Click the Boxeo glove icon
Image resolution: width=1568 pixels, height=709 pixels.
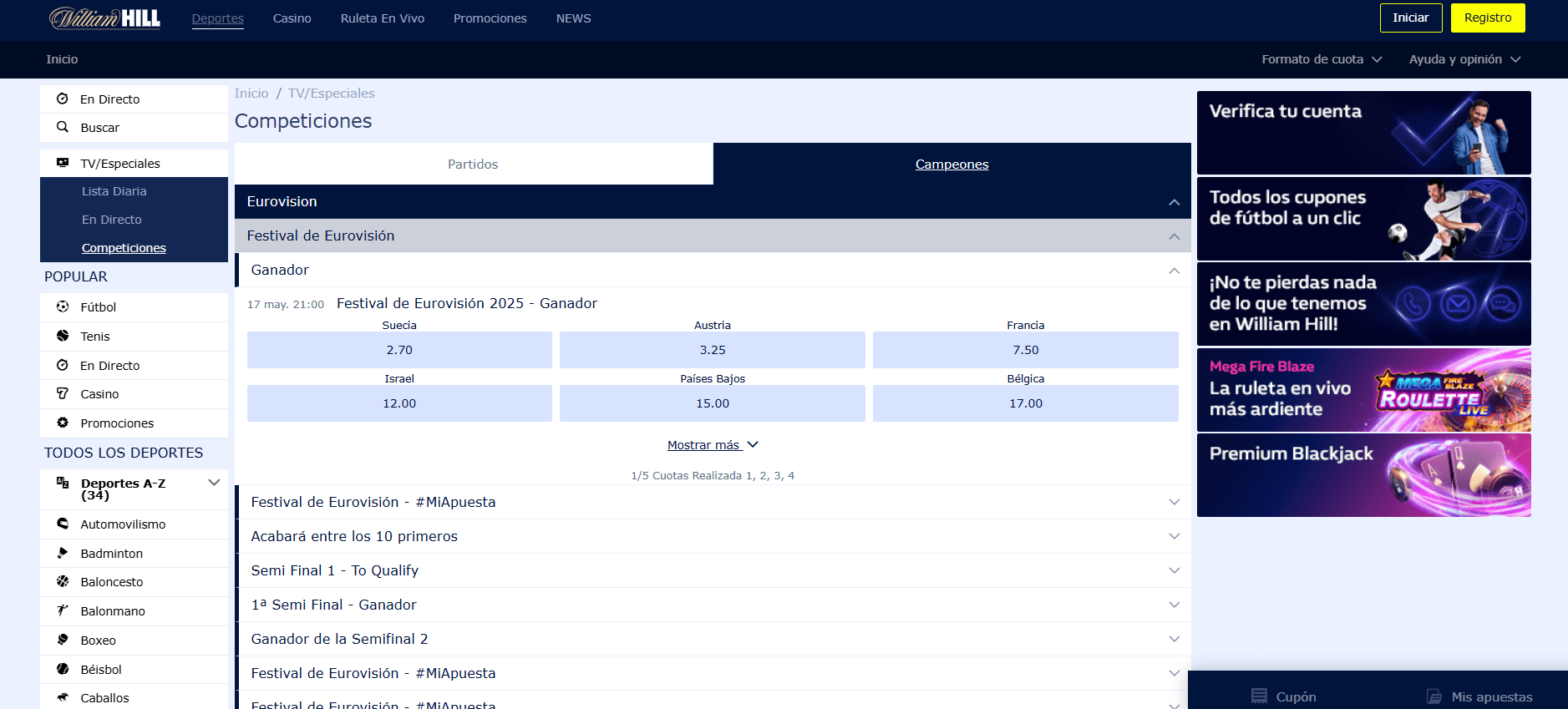pos(63,640)
